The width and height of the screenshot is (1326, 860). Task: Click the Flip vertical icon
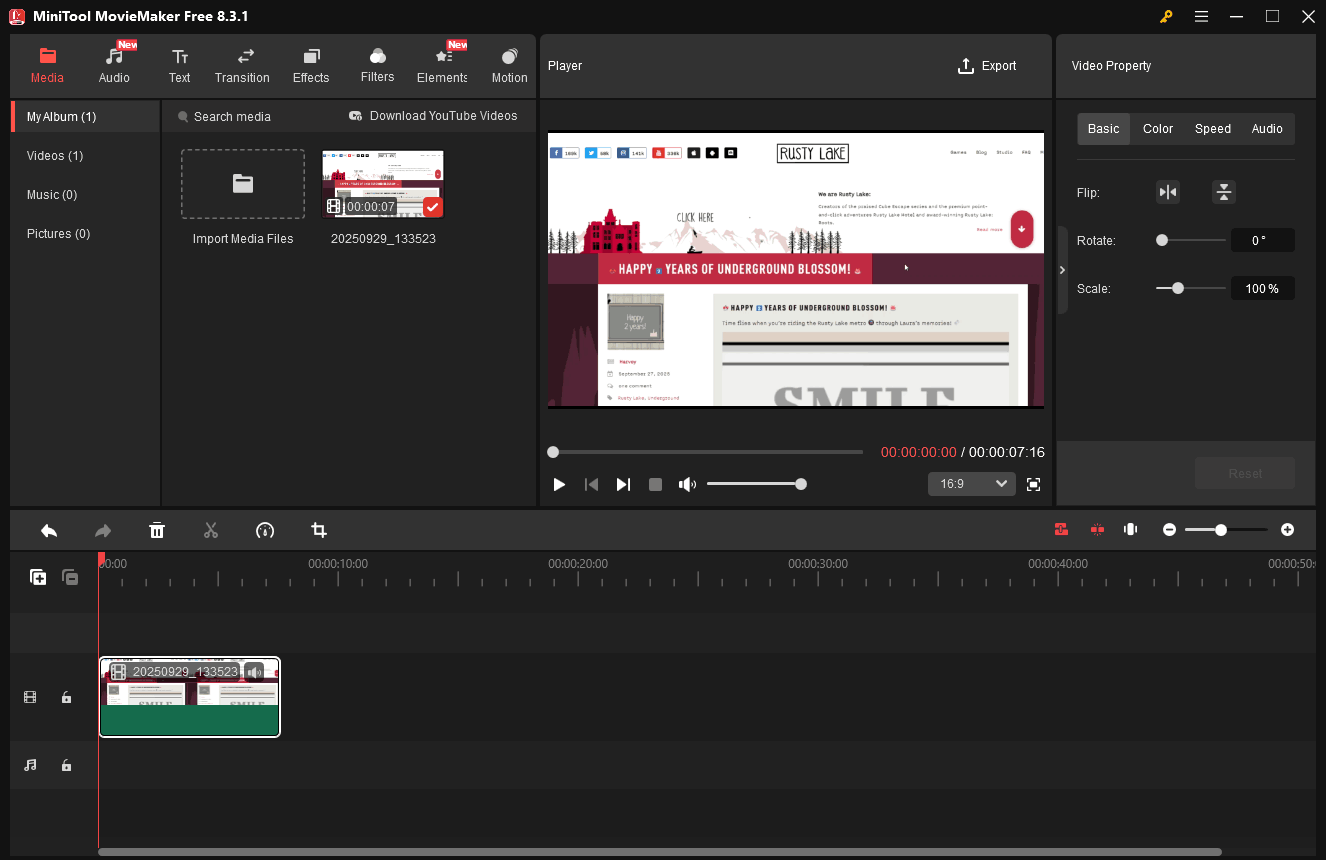click(x=1223, y=192)
